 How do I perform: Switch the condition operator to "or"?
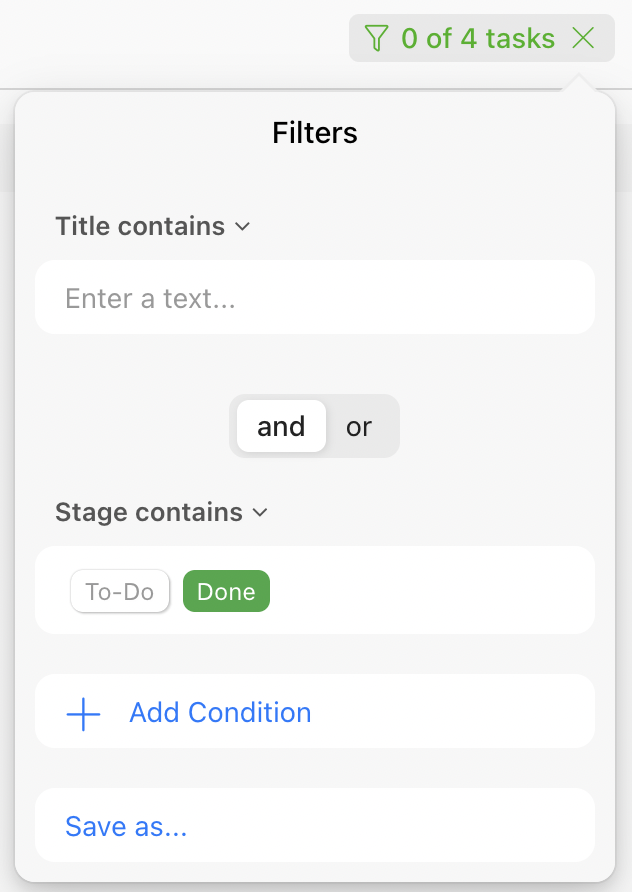[359, 427]
